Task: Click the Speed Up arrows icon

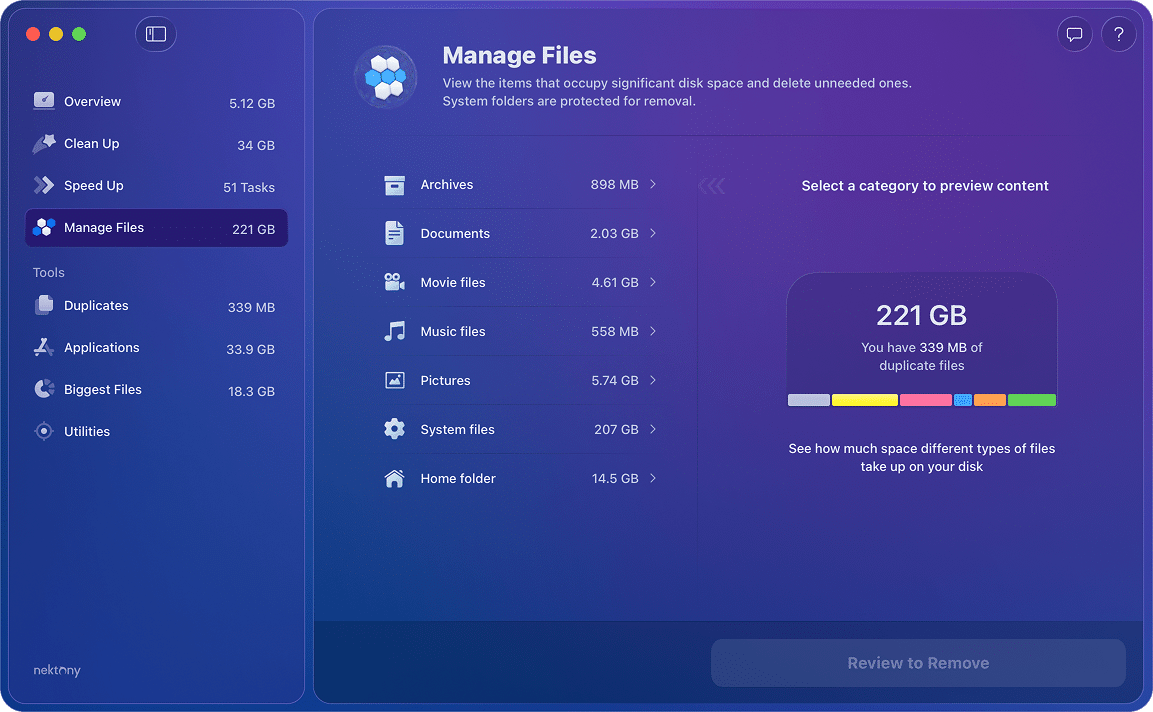Action: pos(44,185)
